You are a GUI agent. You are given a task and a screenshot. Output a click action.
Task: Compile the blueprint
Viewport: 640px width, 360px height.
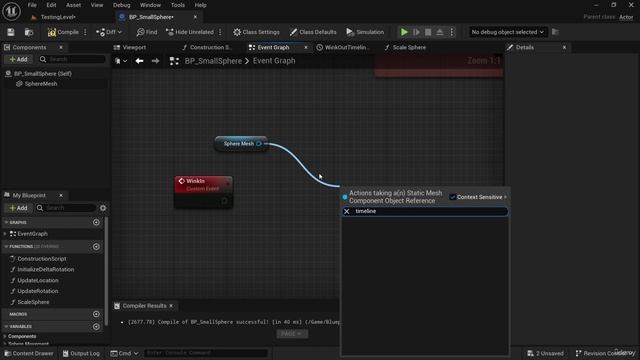[x=63, y=32]
